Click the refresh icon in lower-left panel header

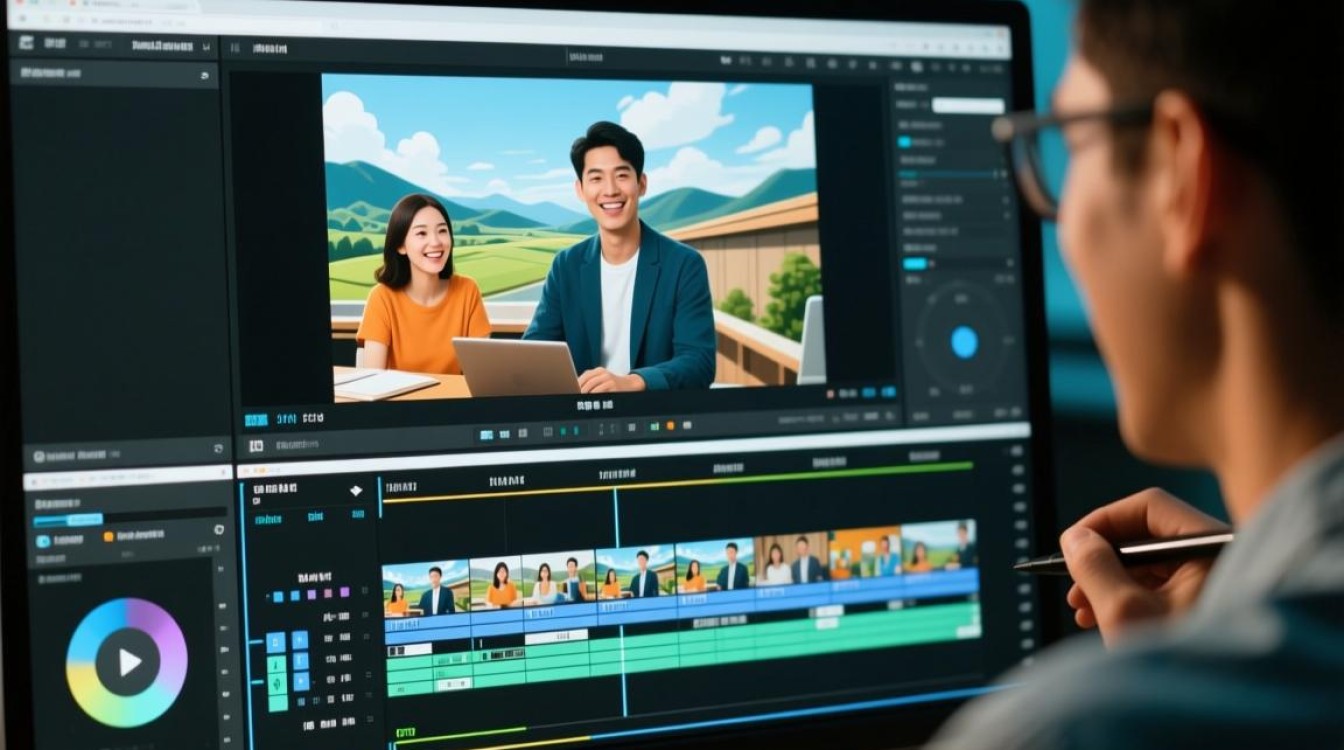click(x=218, y=449)
